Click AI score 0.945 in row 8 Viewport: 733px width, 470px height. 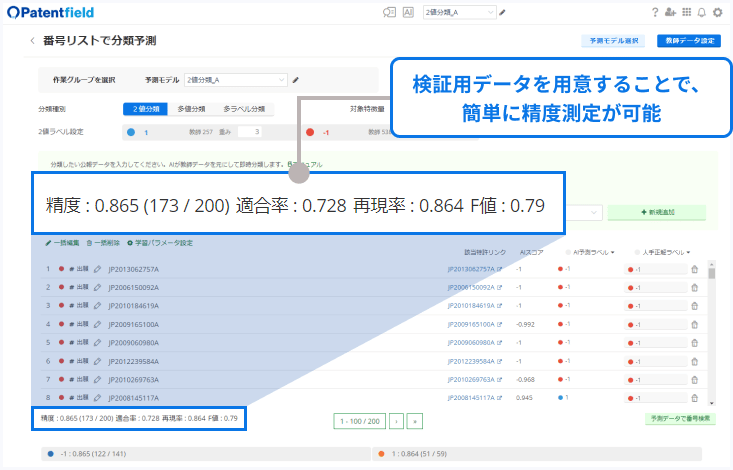(524, 398)
